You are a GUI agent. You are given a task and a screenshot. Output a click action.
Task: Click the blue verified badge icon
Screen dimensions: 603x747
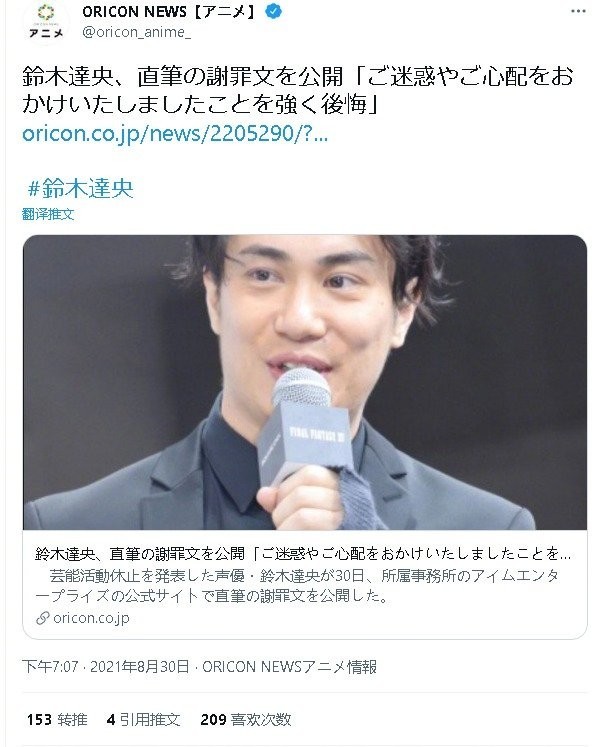coord(273,11)
